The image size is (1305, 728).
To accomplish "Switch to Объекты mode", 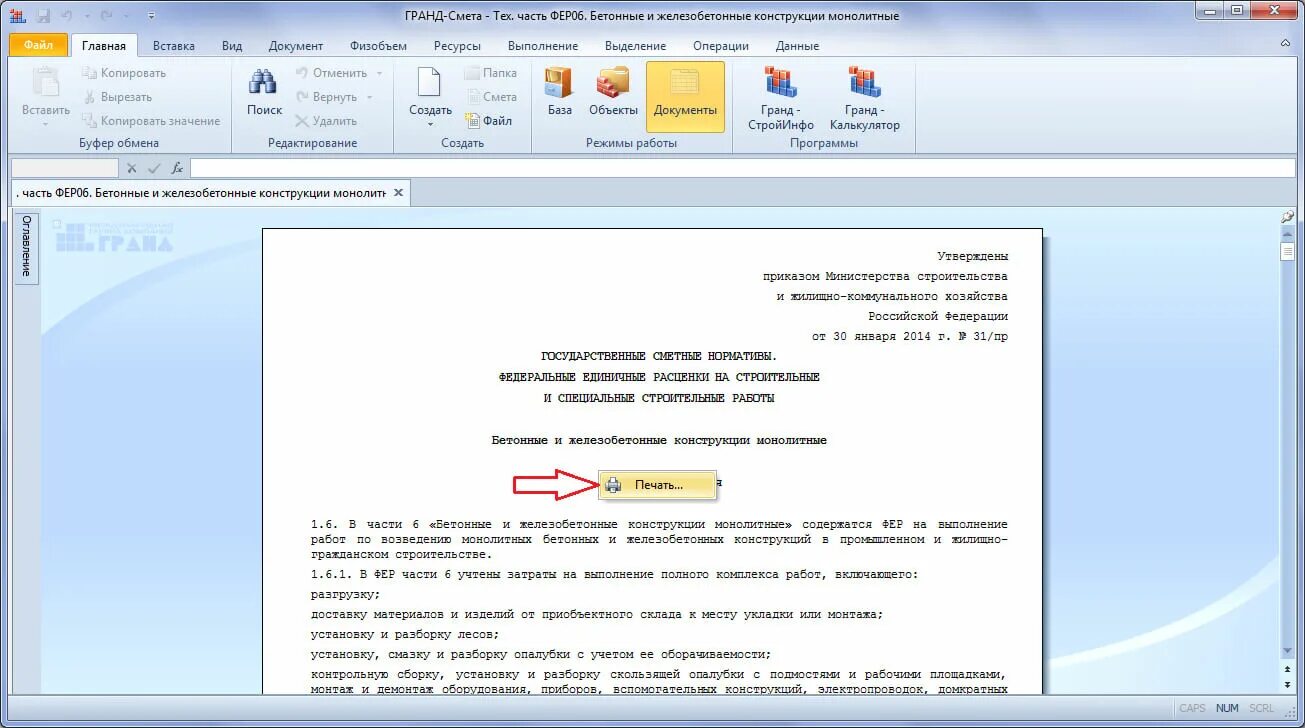I will point(613,92).
